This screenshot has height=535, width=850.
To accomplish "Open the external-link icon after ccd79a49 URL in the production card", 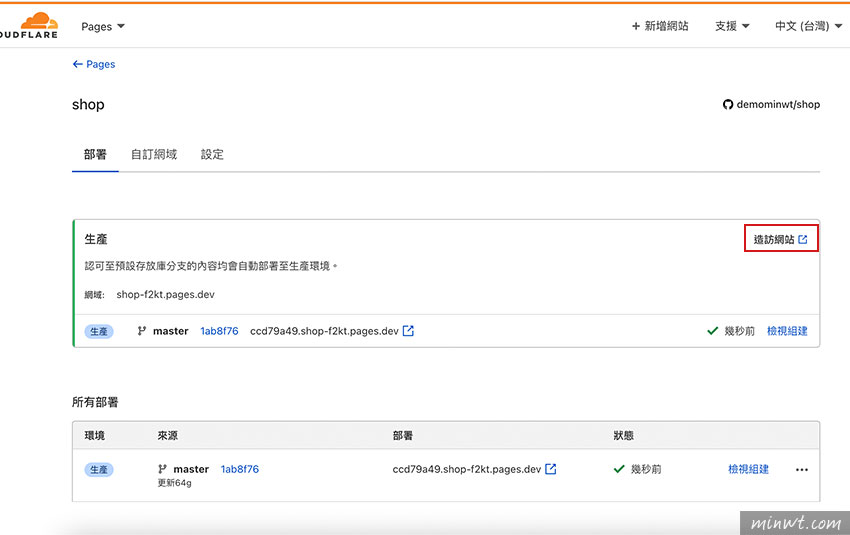I will point(408,331).
